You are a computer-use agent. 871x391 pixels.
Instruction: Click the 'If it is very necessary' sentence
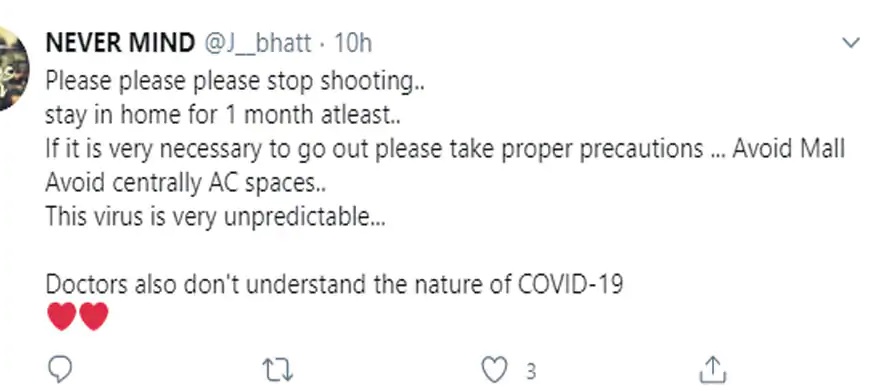click(x=445, y=149)
